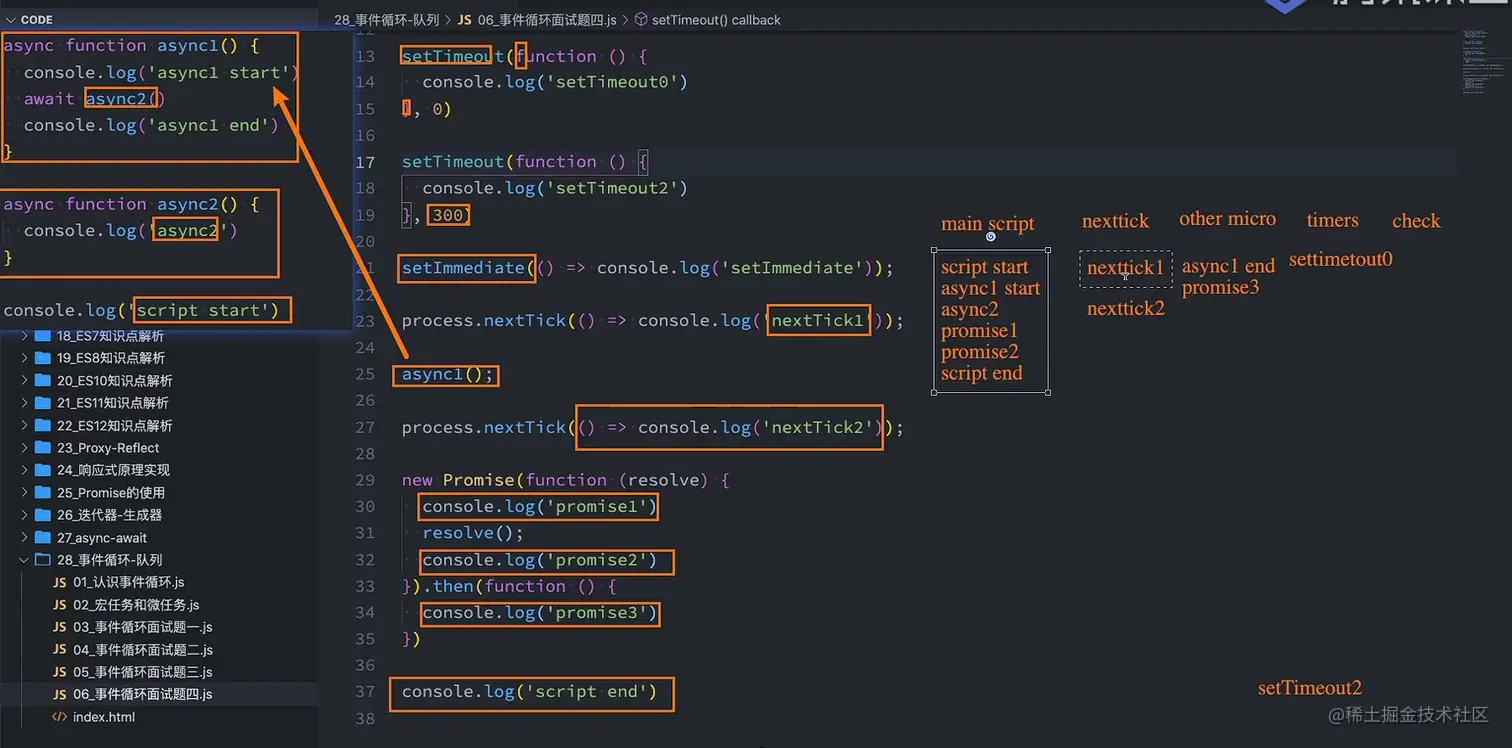Expand the 19_ES8知识点解析 chevron
The width and height of the screenshot is (1512, 748).
(25, 358)
